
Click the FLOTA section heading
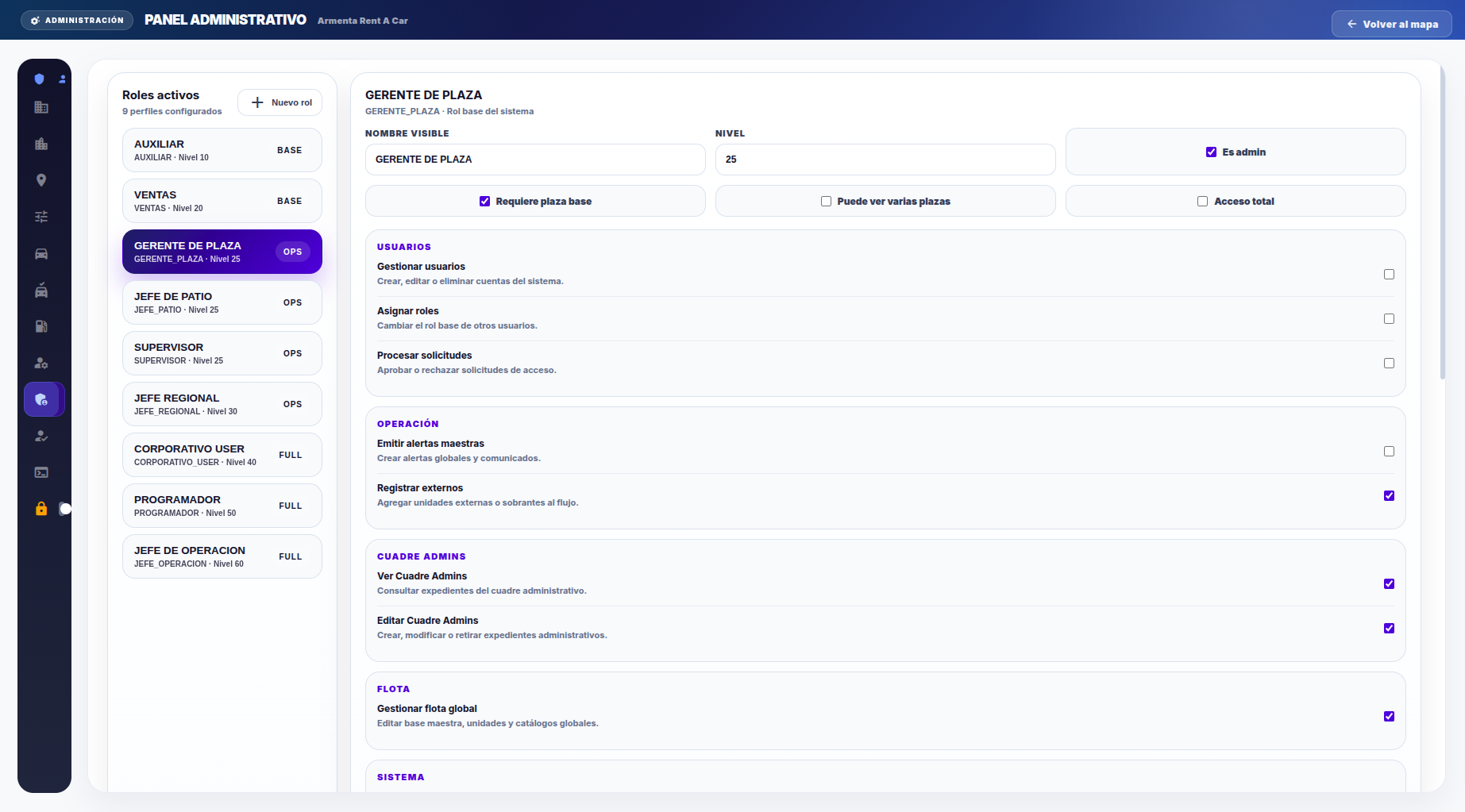[x=394, y=689]
